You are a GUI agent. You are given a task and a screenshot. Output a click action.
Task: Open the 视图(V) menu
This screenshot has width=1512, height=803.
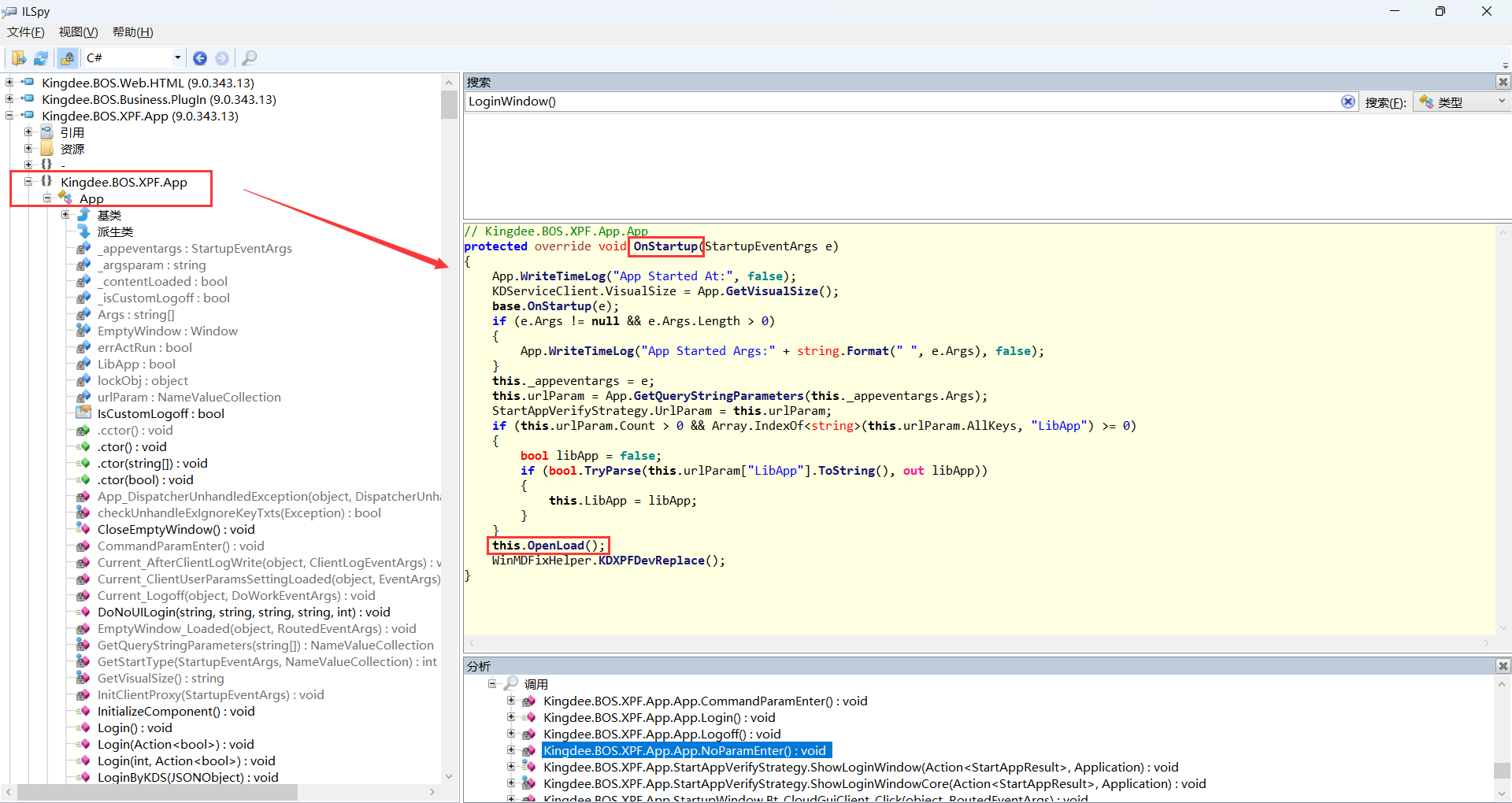point(79,32)
